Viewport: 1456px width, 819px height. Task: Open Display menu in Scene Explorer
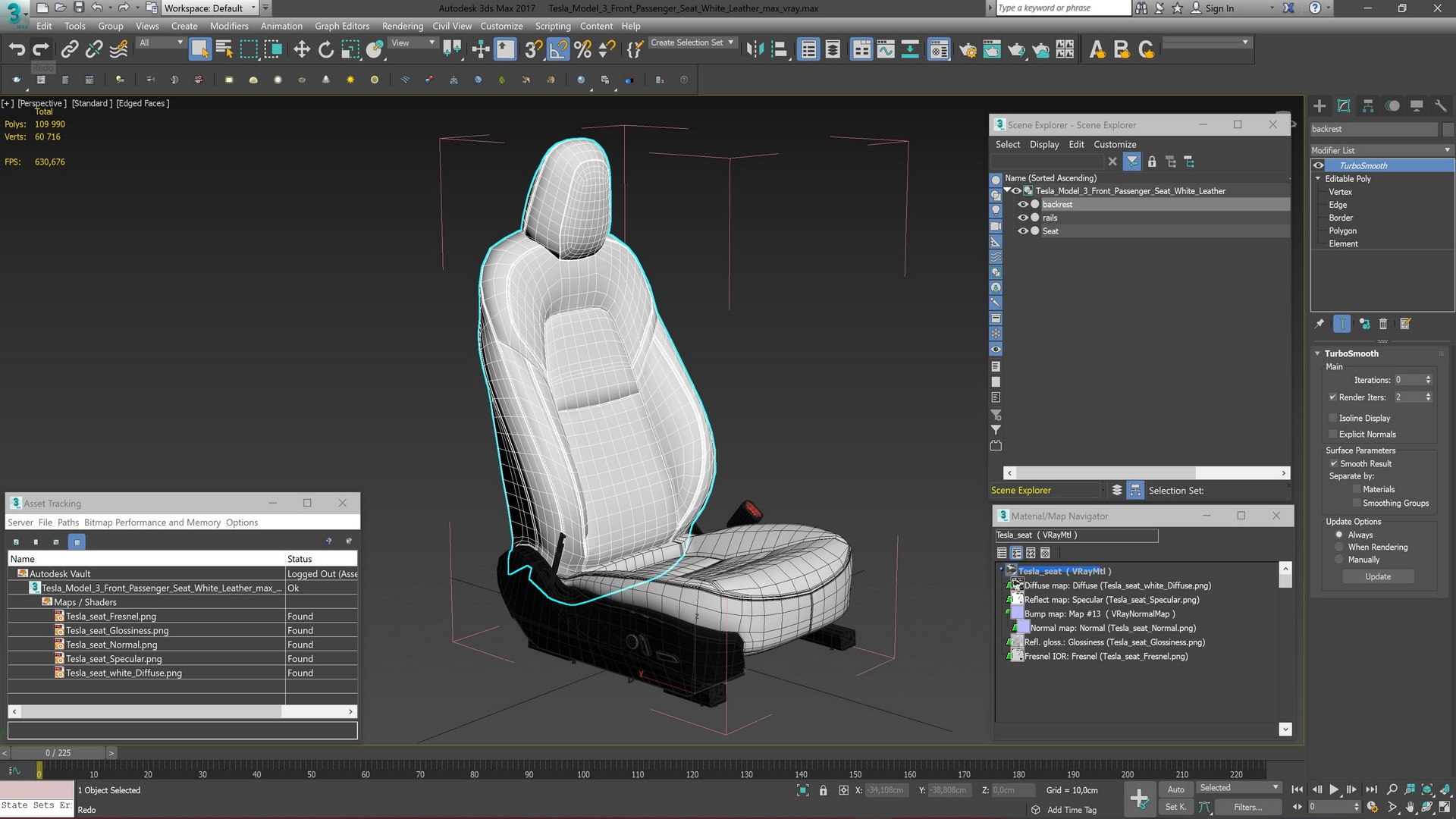coord(1044,145)
